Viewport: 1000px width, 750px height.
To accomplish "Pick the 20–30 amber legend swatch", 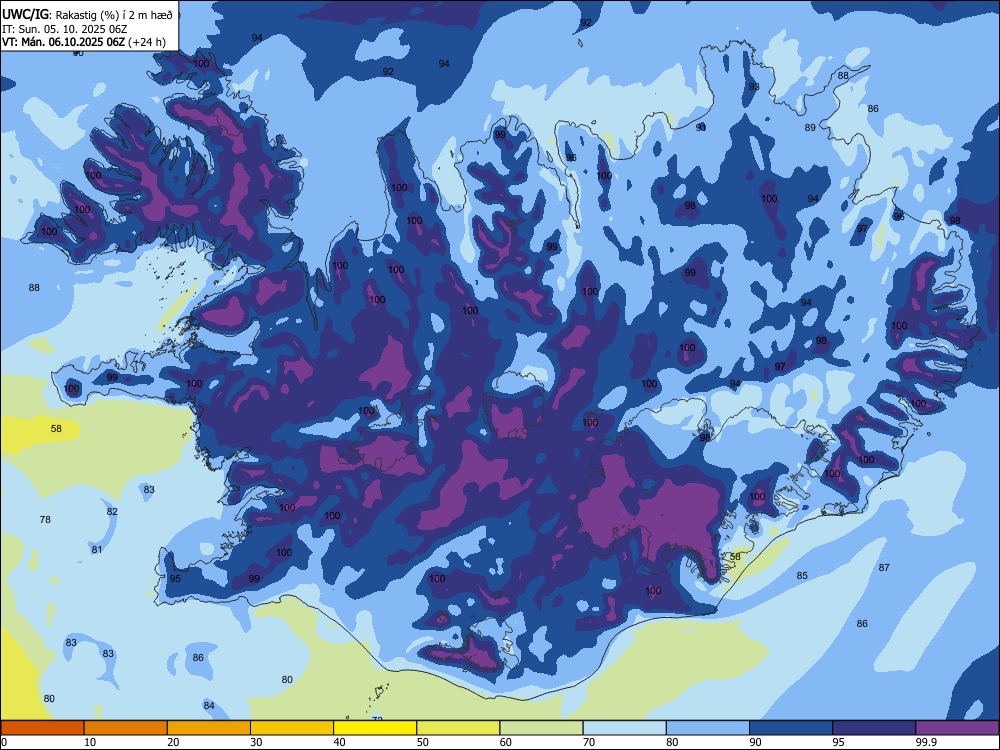I will (209, 728).
